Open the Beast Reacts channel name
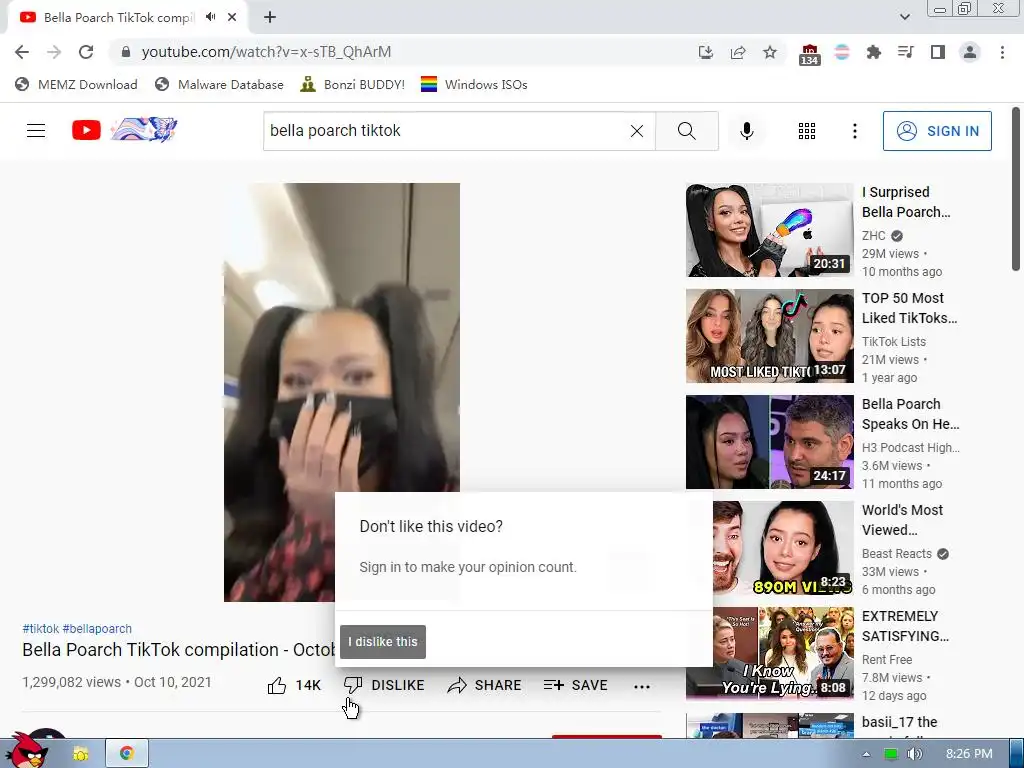Image resolution: width=1024 pixels, height=768 pixels. (x=897, y=554)
